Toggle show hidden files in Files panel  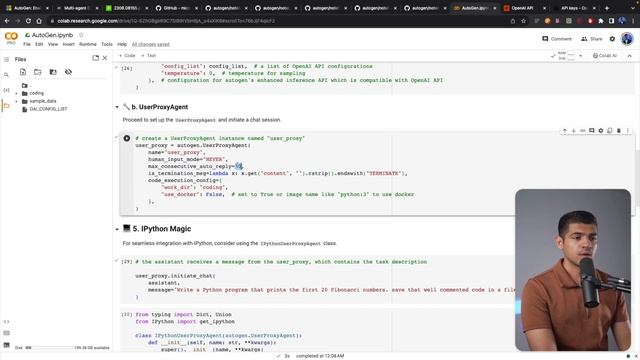click(x=68, y=72)
